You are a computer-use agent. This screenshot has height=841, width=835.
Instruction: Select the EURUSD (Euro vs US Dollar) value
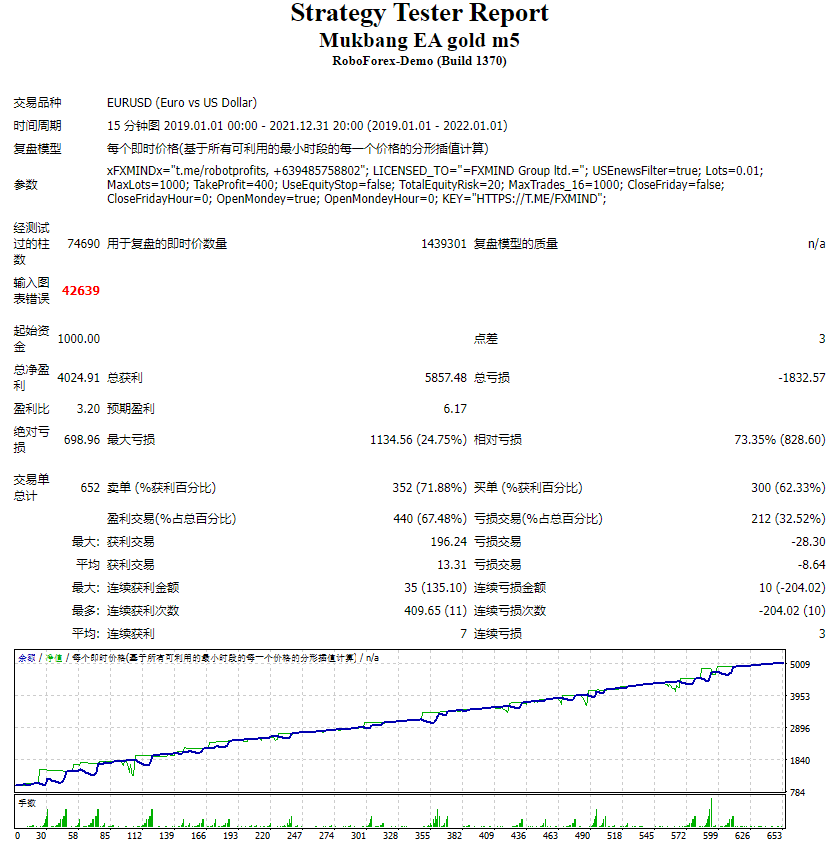pos(182,102)
